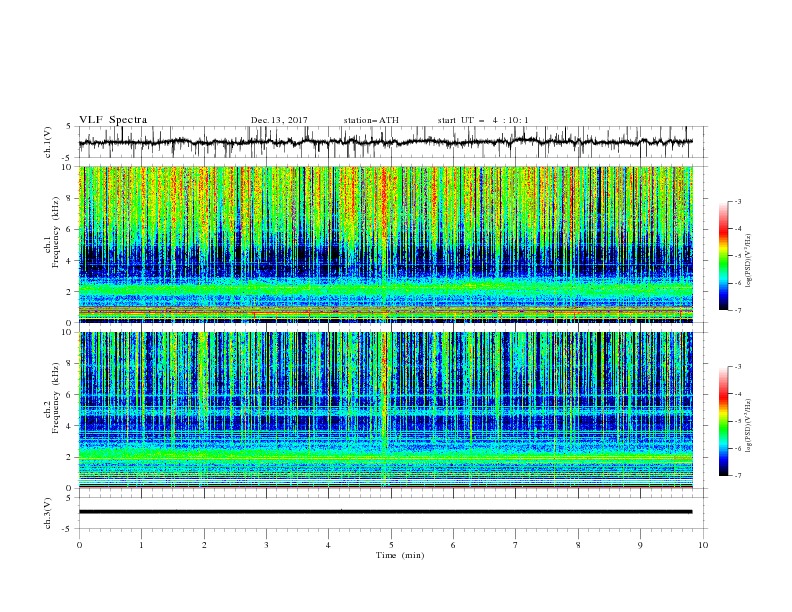Click the "Time (min)" x-axis label
The height and width of the screenshot is (612, 792).
point(400,555)
